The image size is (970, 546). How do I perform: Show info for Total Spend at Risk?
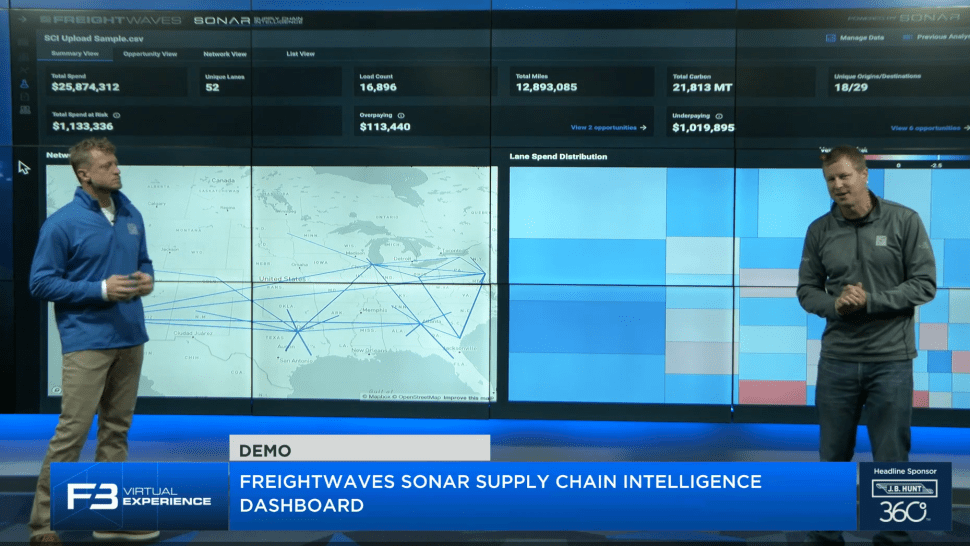coord(116,115)
